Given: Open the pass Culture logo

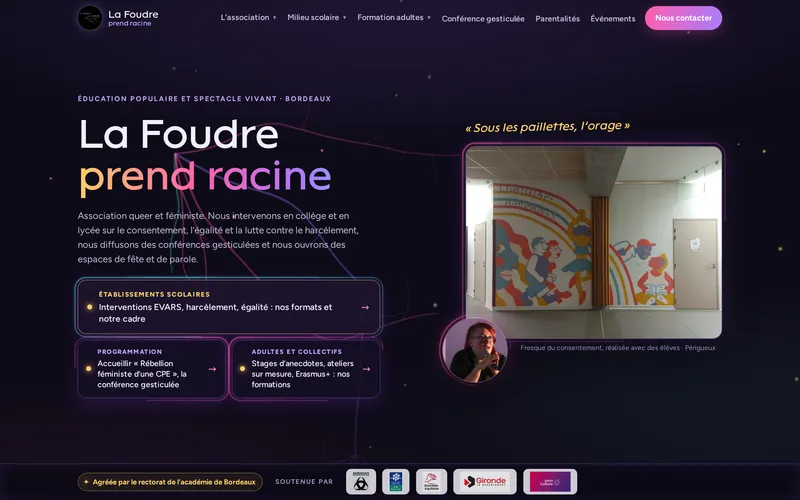Looking at the screenshot, I should click(x=550, y=482).
